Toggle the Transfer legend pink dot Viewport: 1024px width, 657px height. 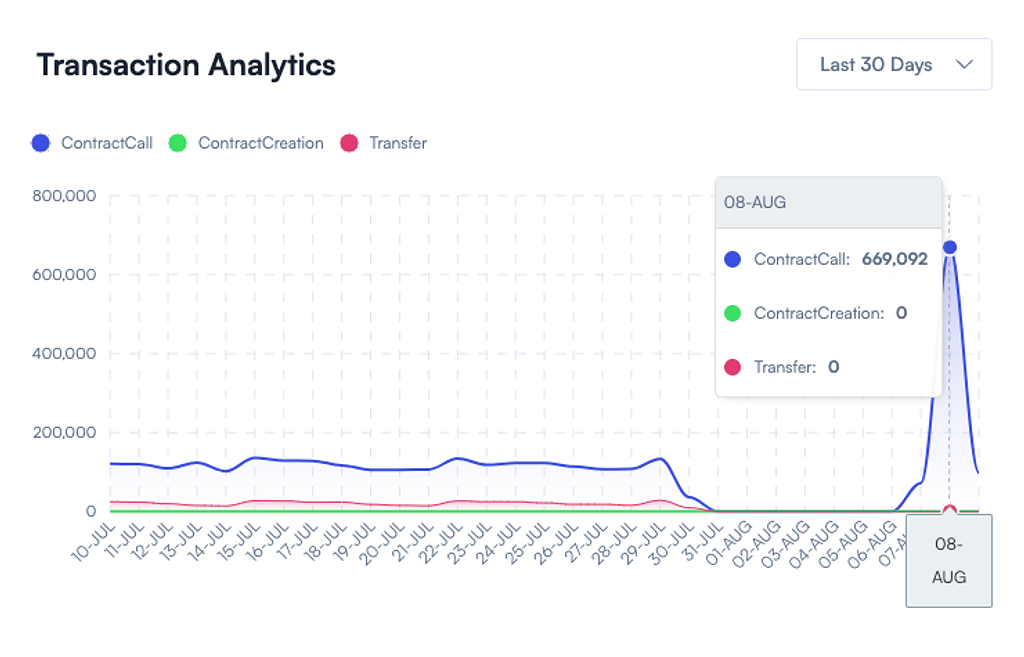[x=349, y=143]
